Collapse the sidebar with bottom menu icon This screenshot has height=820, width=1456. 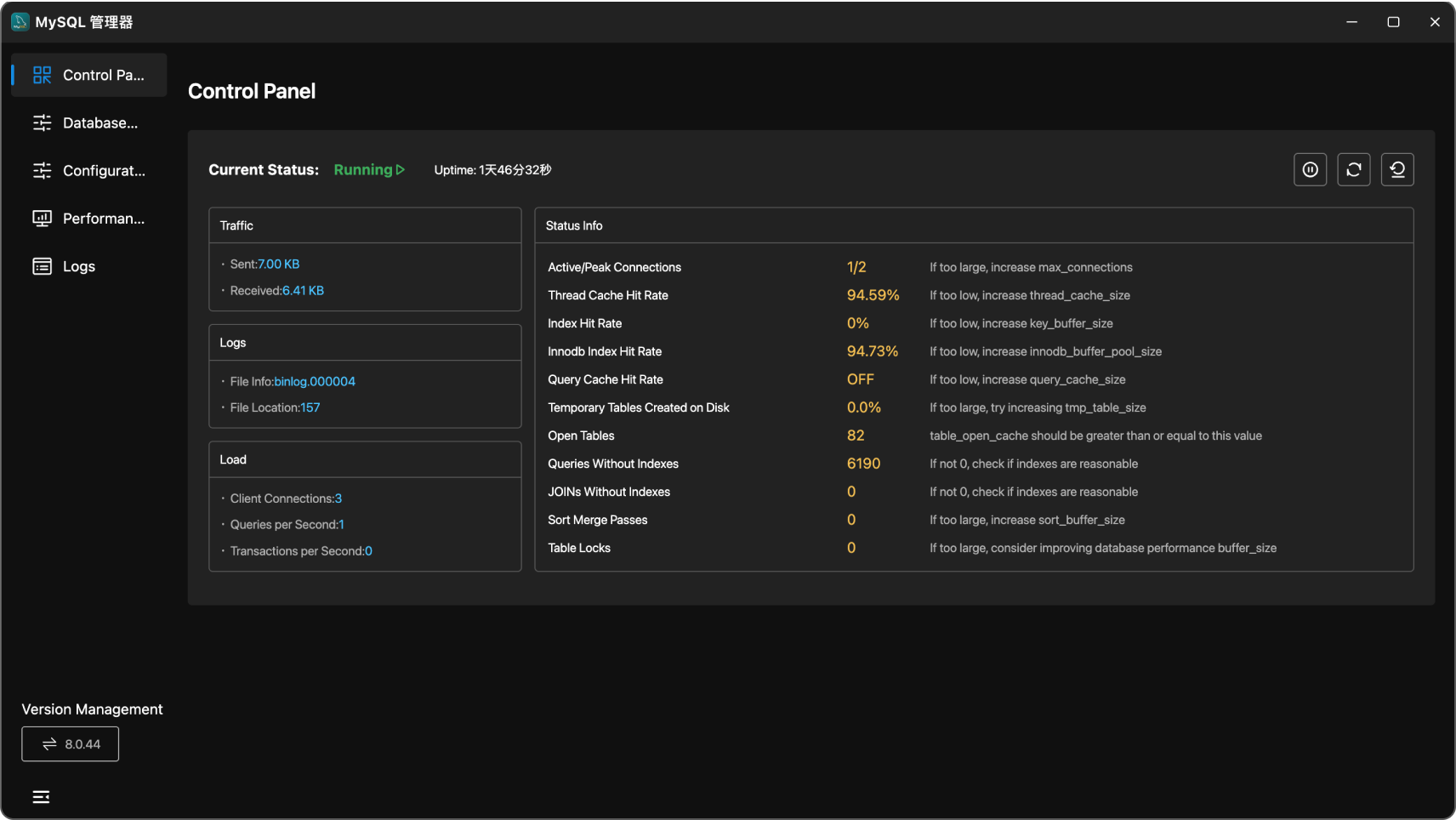[41, 797]
